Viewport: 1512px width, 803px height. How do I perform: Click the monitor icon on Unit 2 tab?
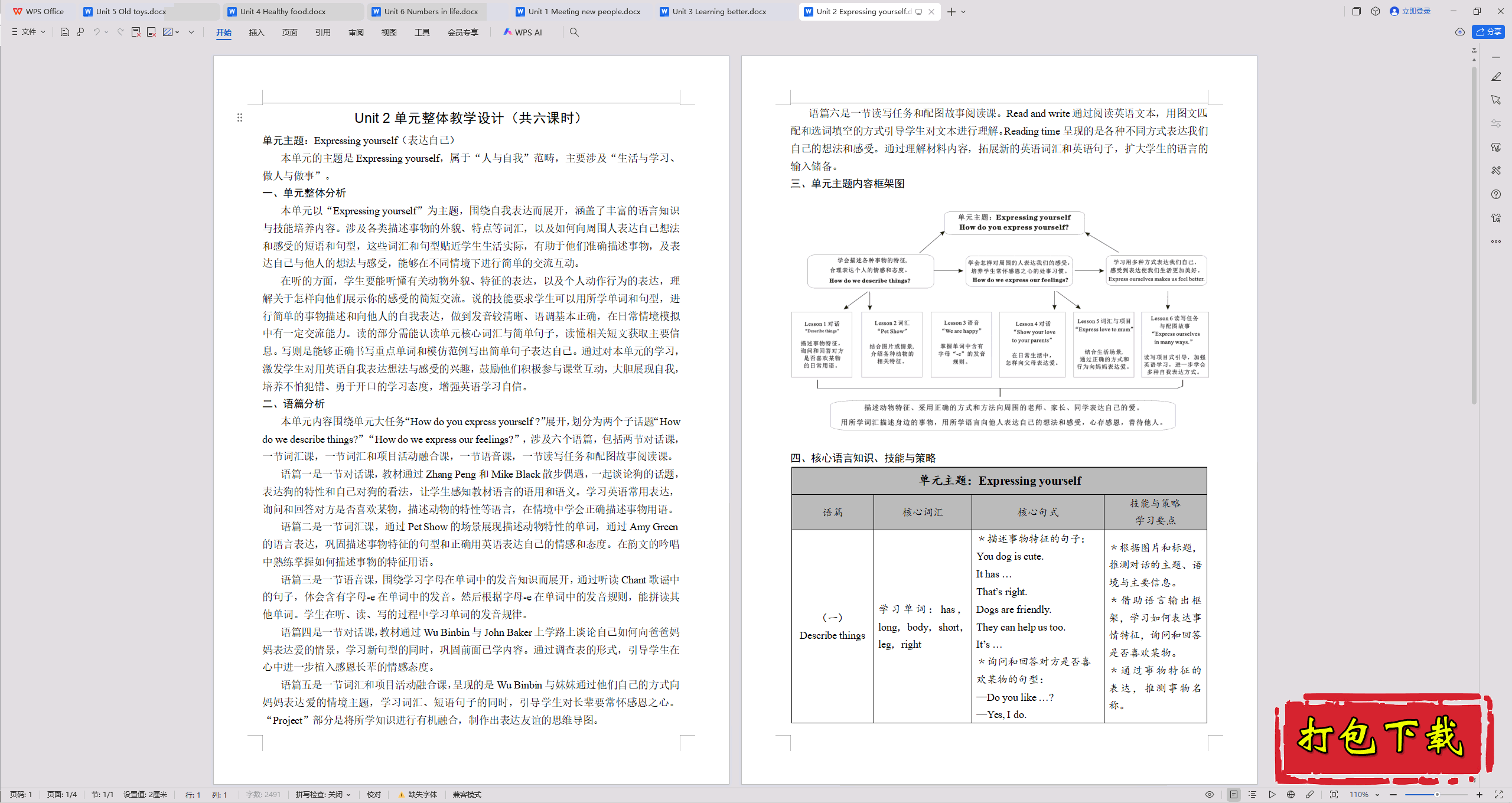click(x=919, y=11)
